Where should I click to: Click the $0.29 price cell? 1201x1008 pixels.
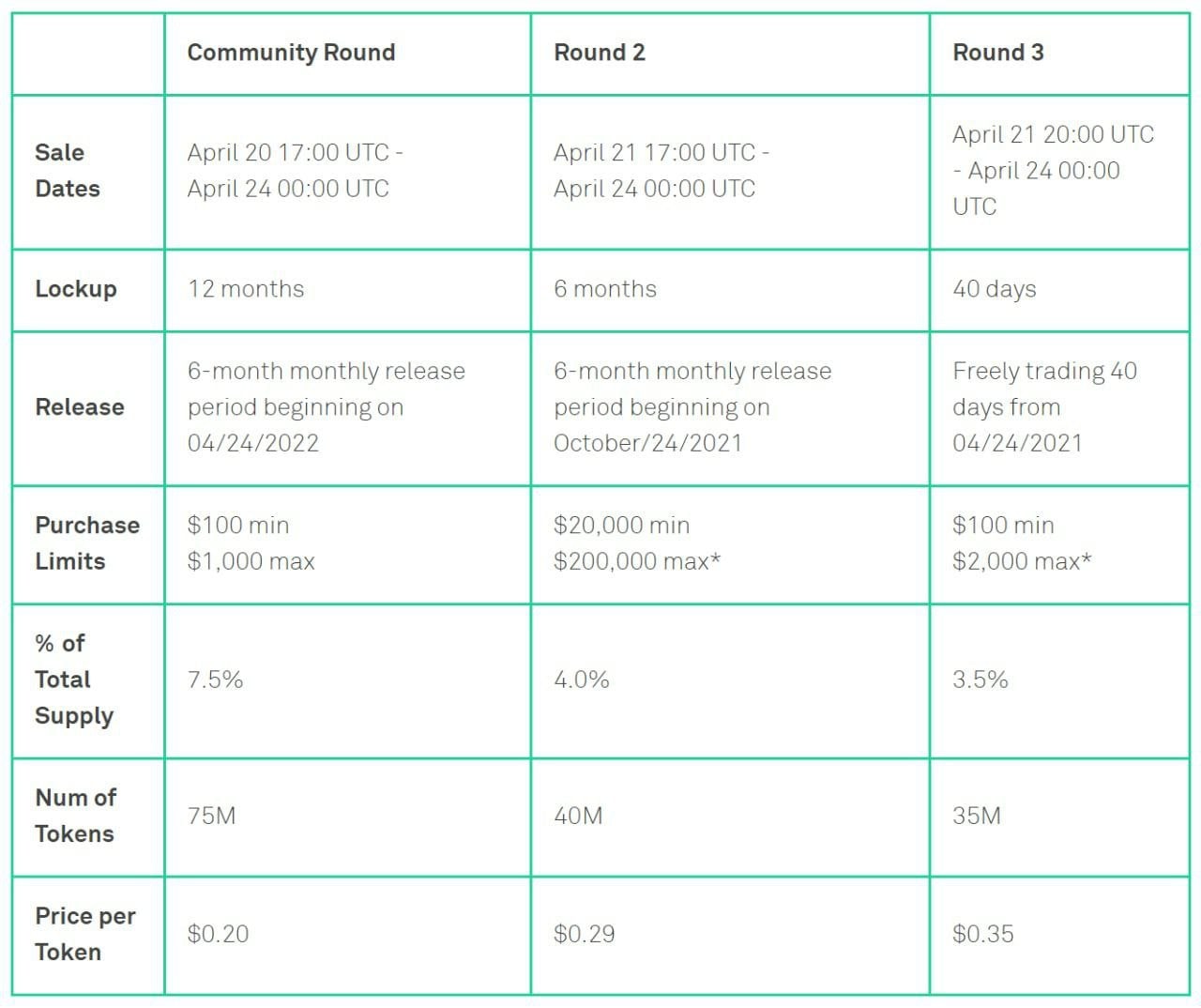click(x=584, y=934)
